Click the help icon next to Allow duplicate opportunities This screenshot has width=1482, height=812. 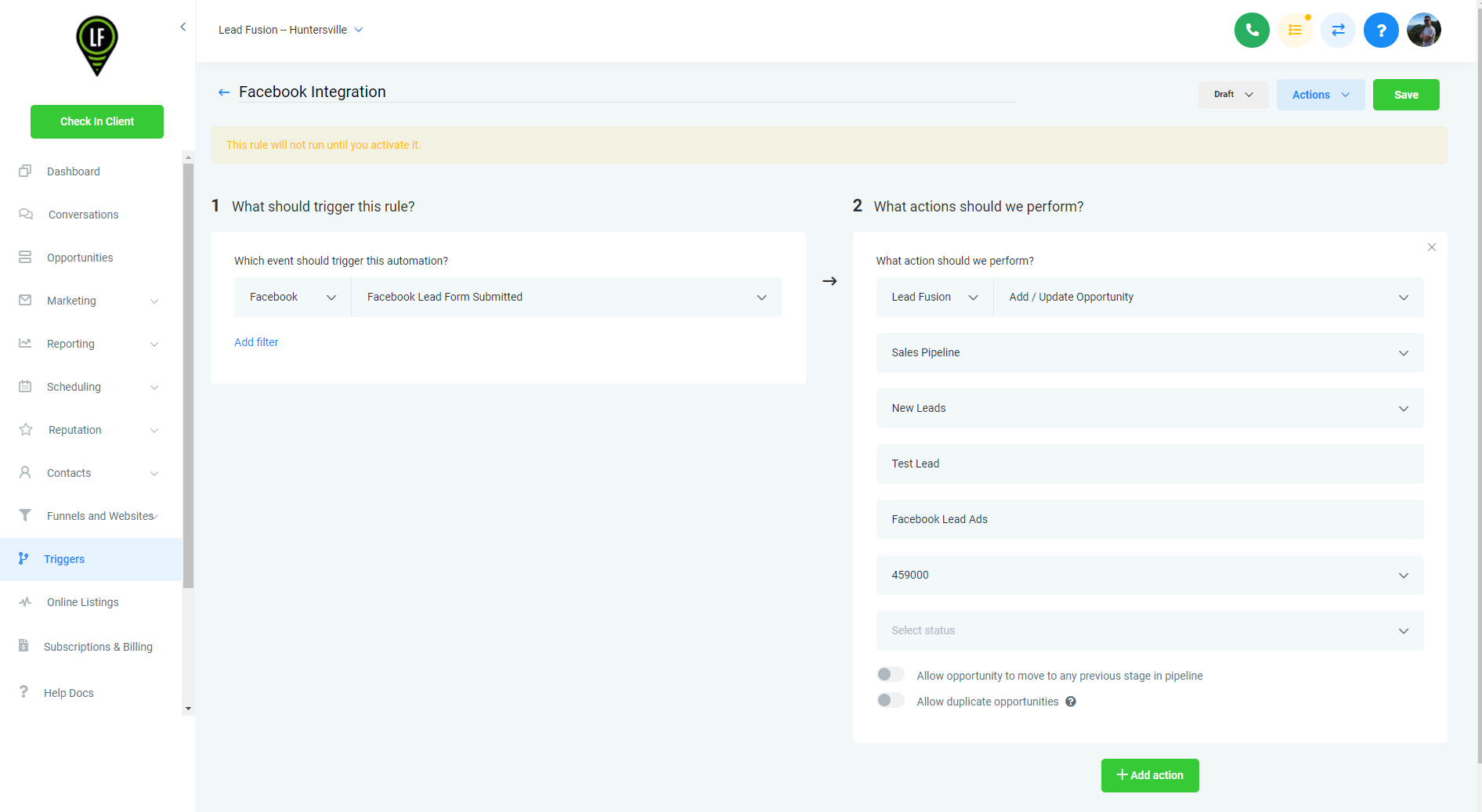[x=1071, y=702]
